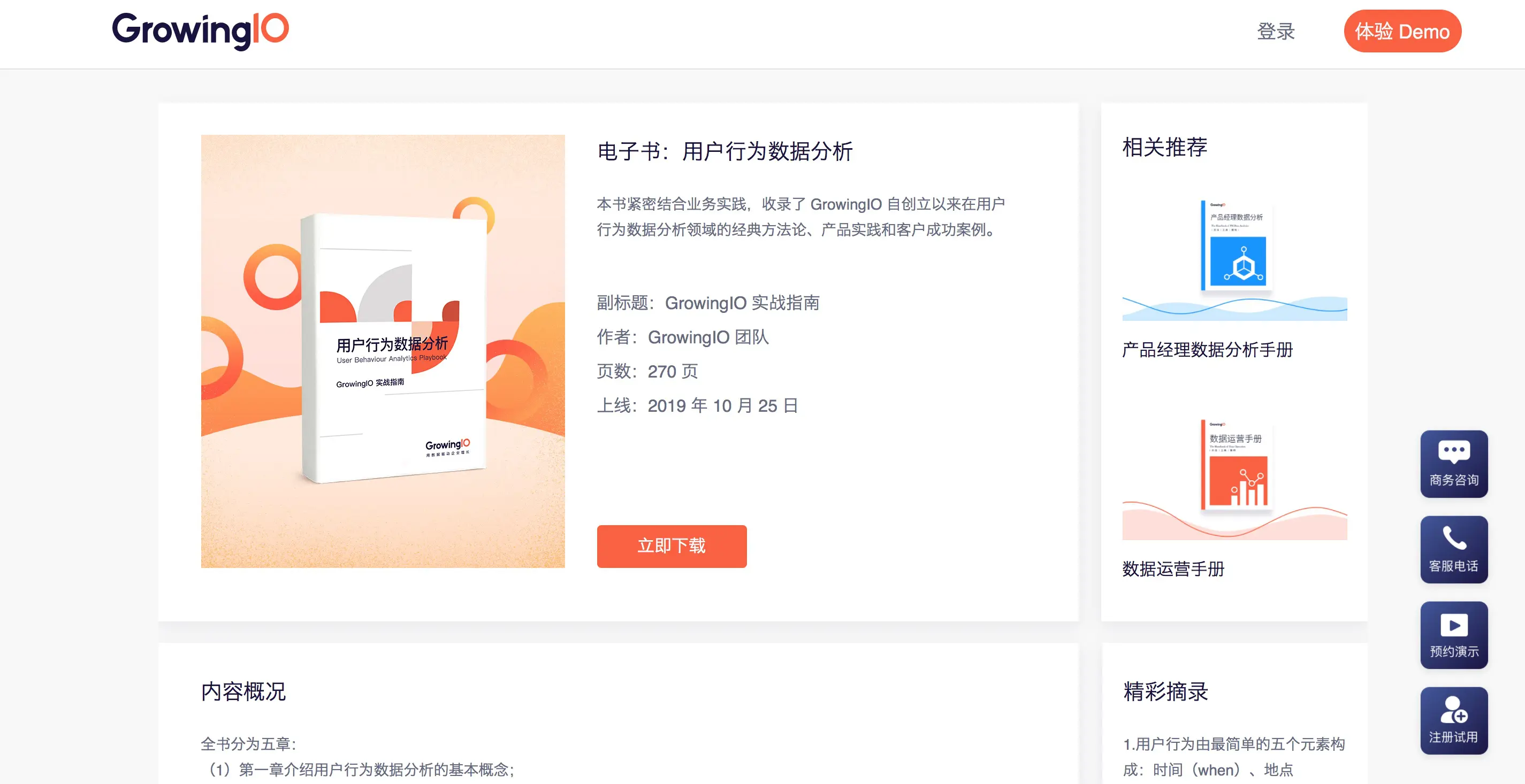Click the 精彩摘录 heading
This screenshot has width=1525, height=784.
click(x=1165, y=691)
